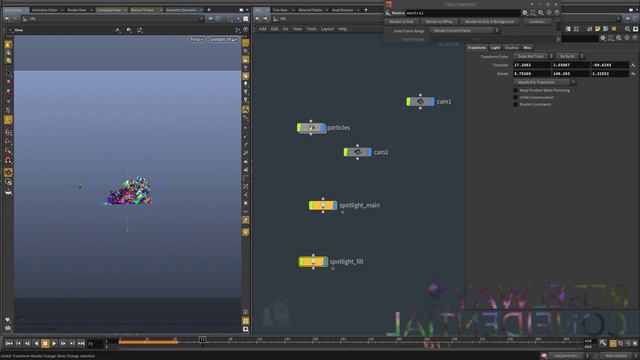Screen dimensions: 640x360
Task: Click the Translate Z value field
Action: 610,65
